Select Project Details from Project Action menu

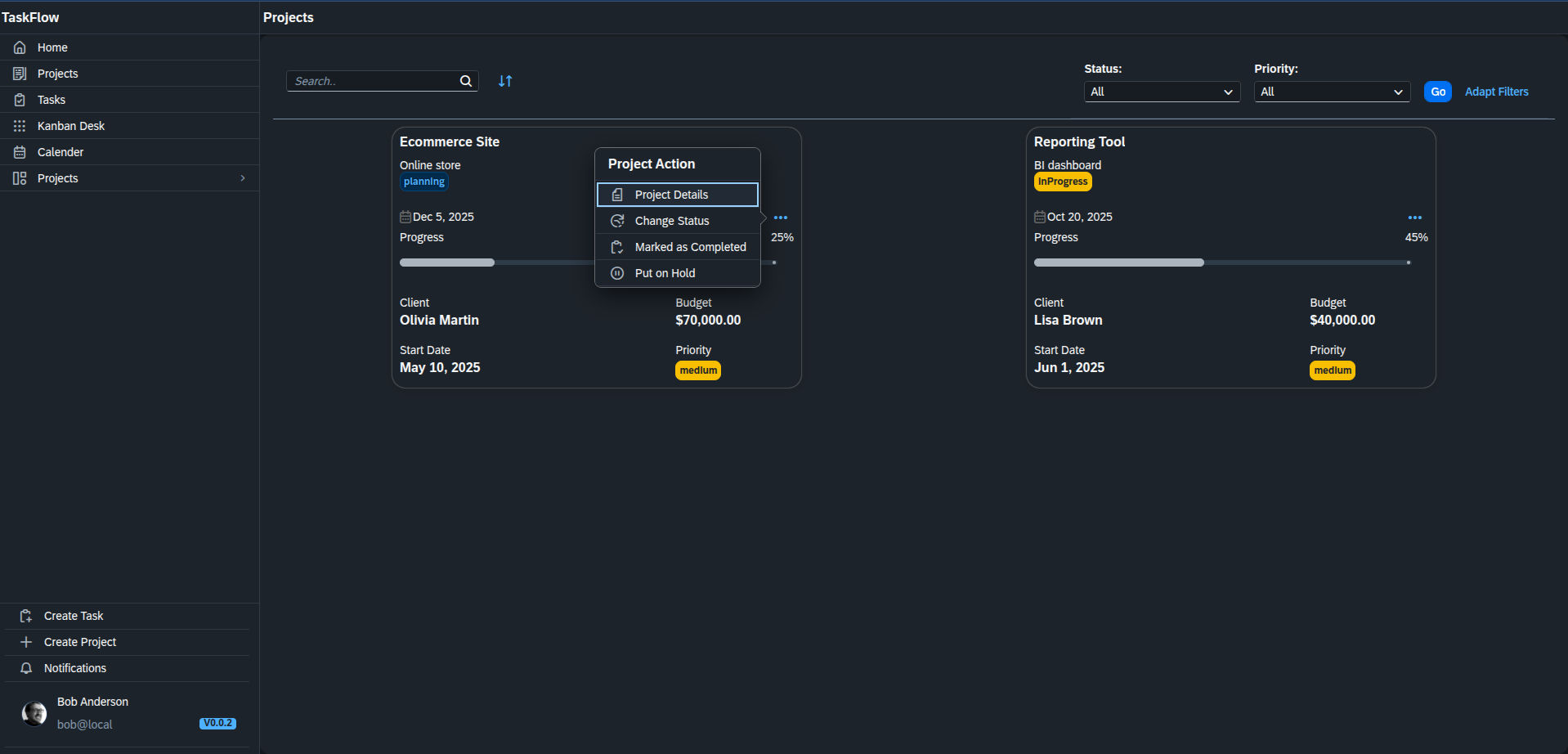(x=678, y=195)
